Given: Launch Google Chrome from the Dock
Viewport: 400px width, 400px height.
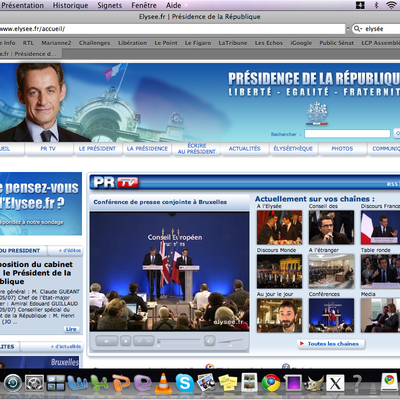Looking at the screenshot, I should (271, 383).
